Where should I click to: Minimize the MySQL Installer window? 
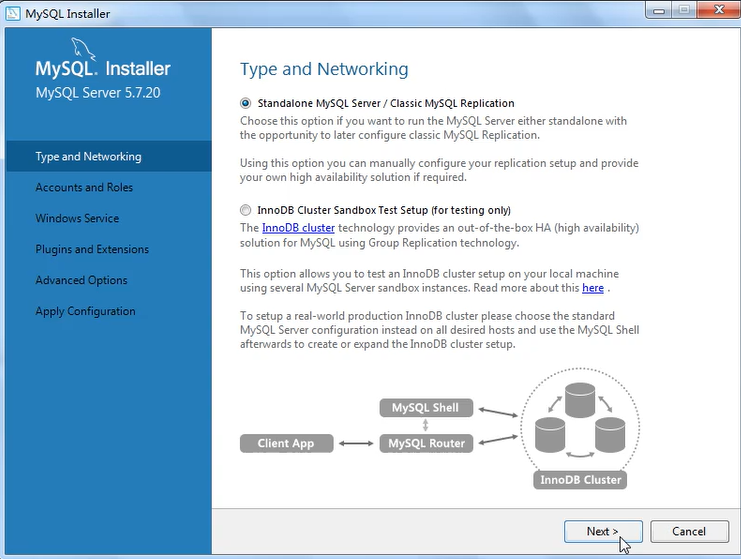click(659, 10)
